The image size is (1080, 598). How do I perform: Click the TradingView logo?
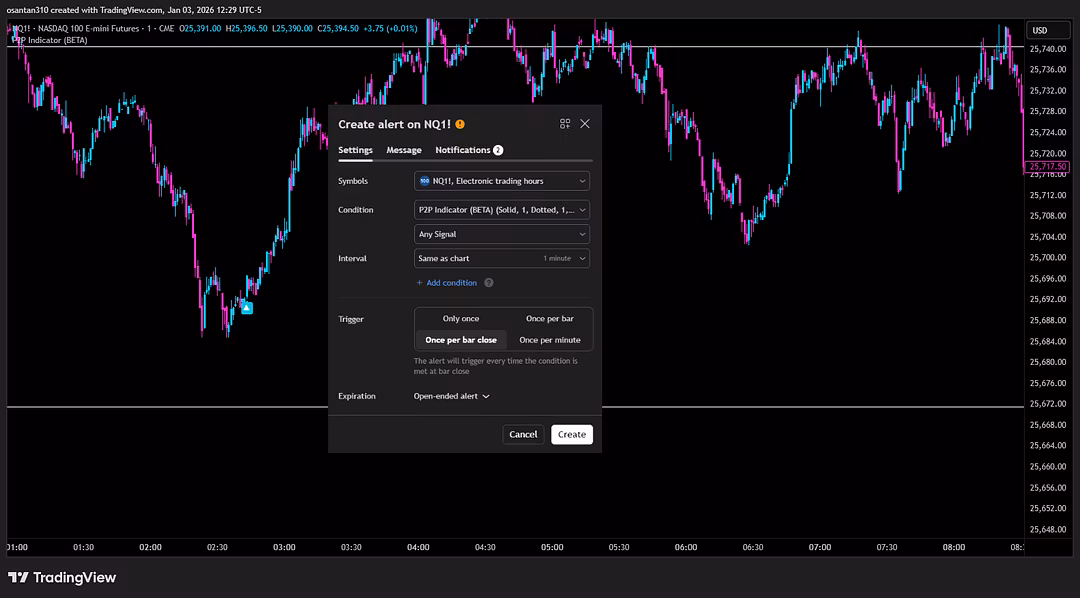click(62, 577)
